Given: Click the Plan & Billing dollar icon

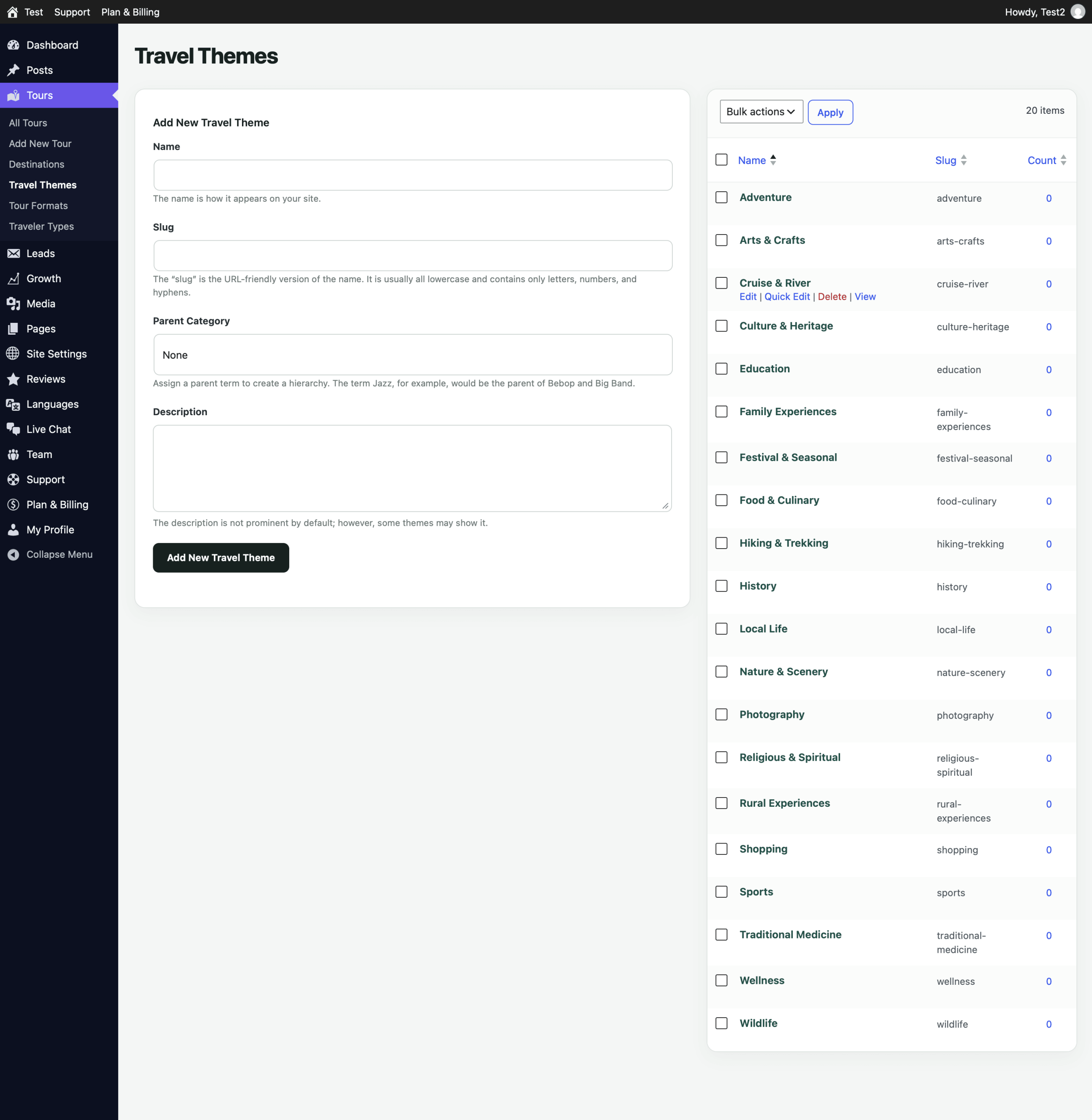Looking at the screenshot, I should (14, 505).
